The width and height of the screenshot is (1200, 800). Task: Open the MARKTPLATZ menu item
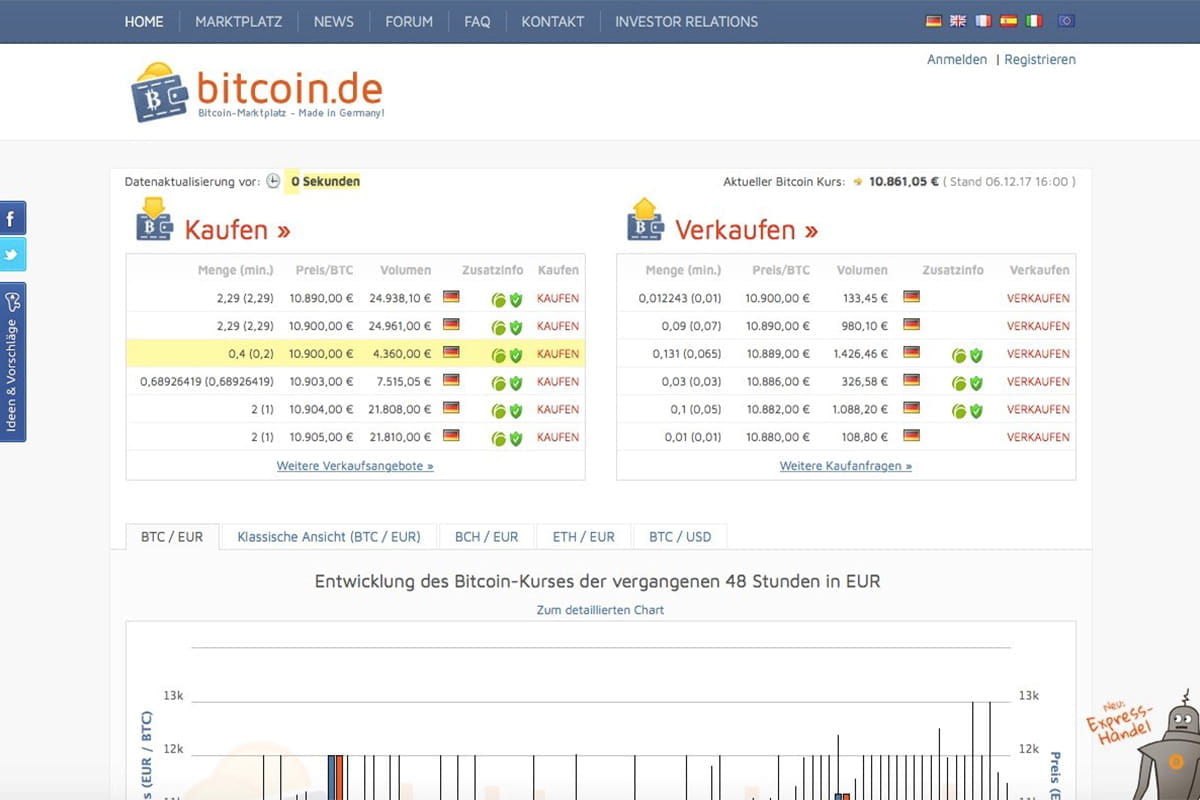(x=238, y=21)
